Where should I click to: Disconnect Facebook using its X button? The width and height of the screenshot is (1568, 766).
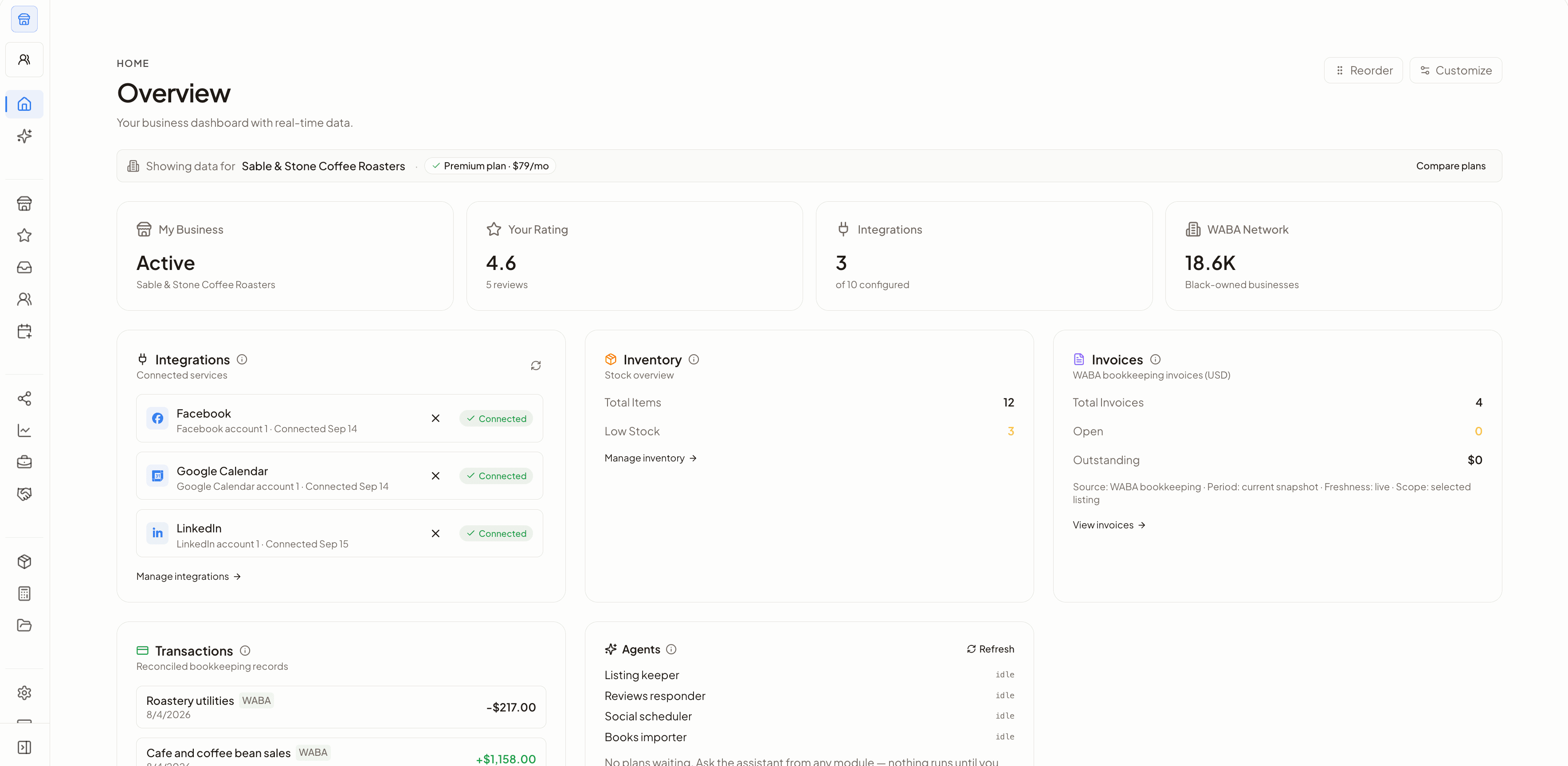tap(435, 418)
